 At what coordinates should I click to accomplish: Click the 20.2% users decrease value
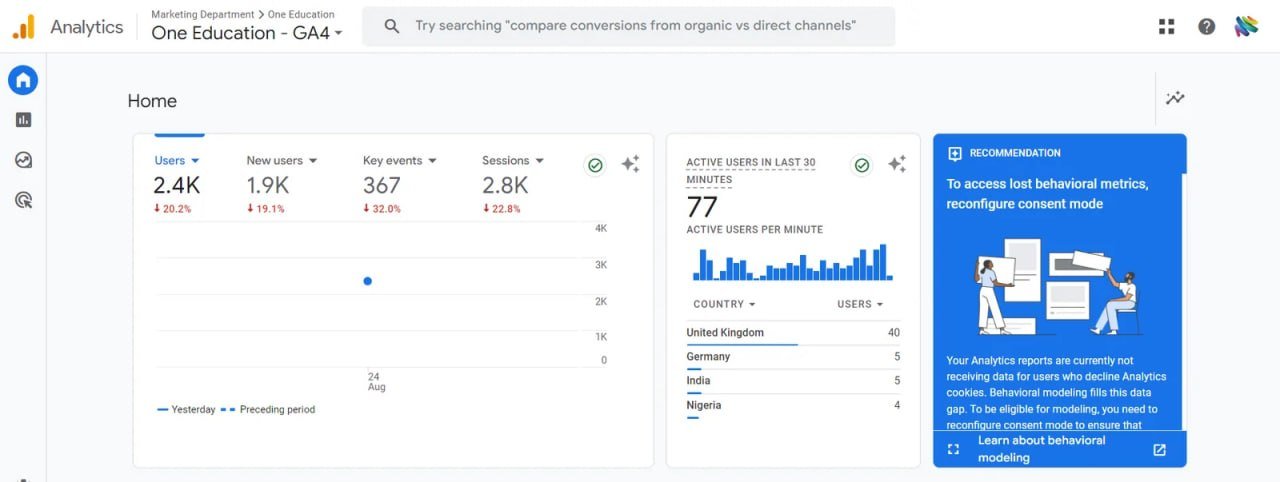[x=172, y=209]
